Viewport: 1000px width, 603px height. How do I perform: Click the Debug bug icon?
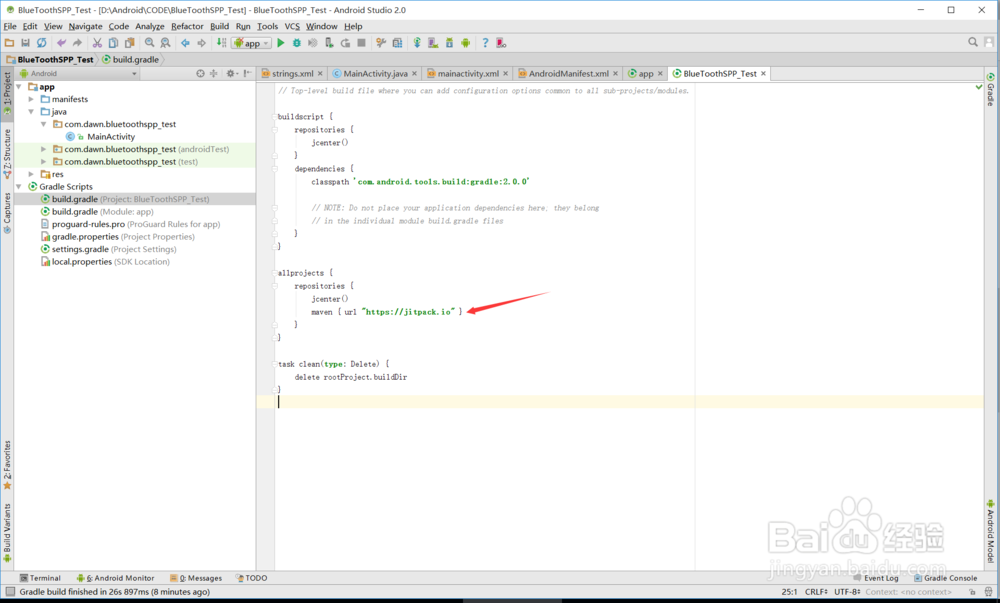click(297, 43)
